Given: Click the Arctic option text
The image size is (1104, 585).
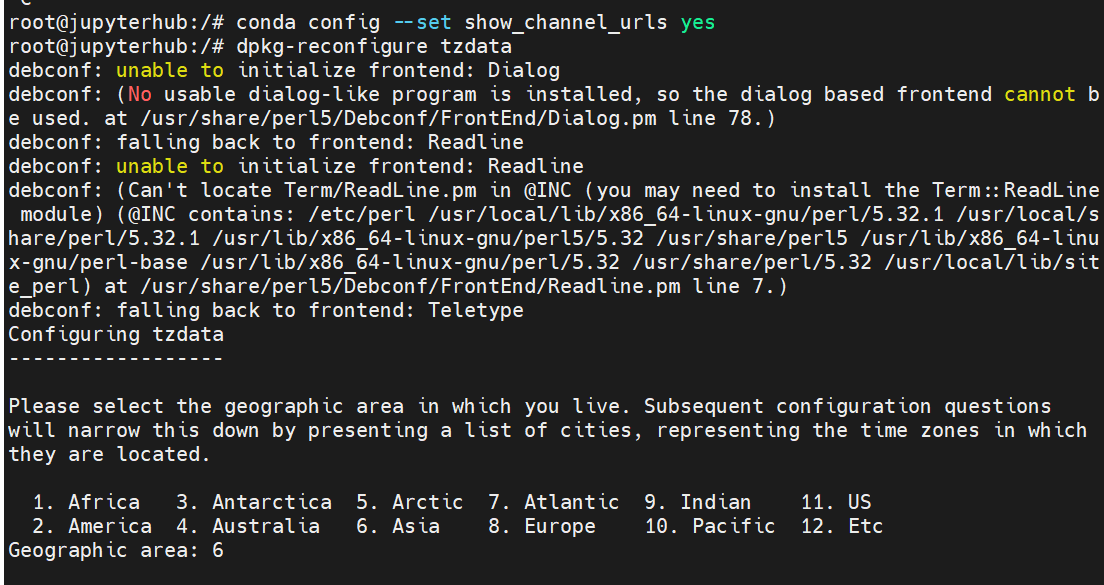Looking at the screenshot, I should (427, 502).
